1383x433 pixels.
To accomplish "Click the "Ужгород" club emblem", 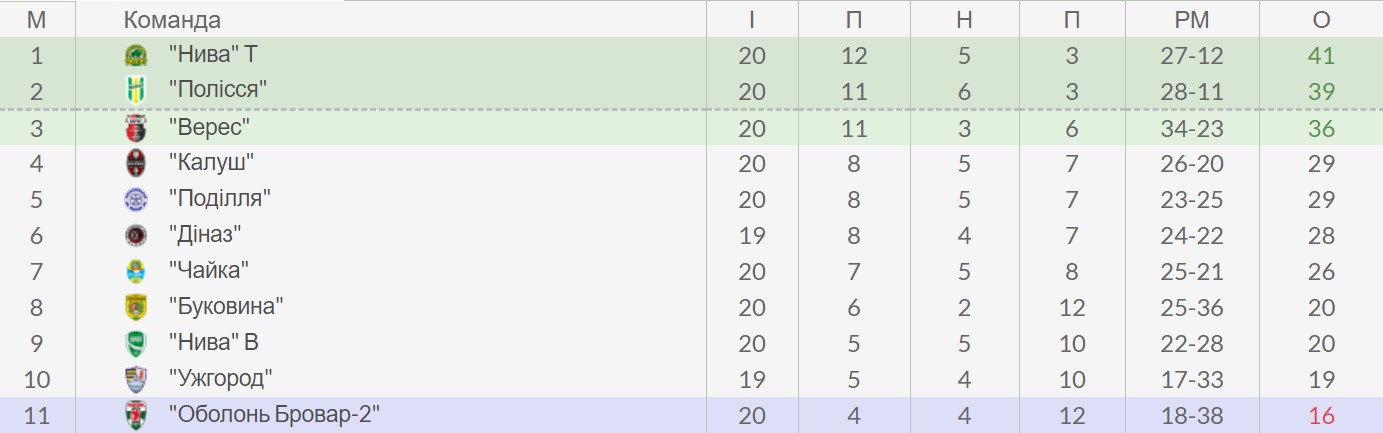I will pyautogui.click(x=135, y=379).
